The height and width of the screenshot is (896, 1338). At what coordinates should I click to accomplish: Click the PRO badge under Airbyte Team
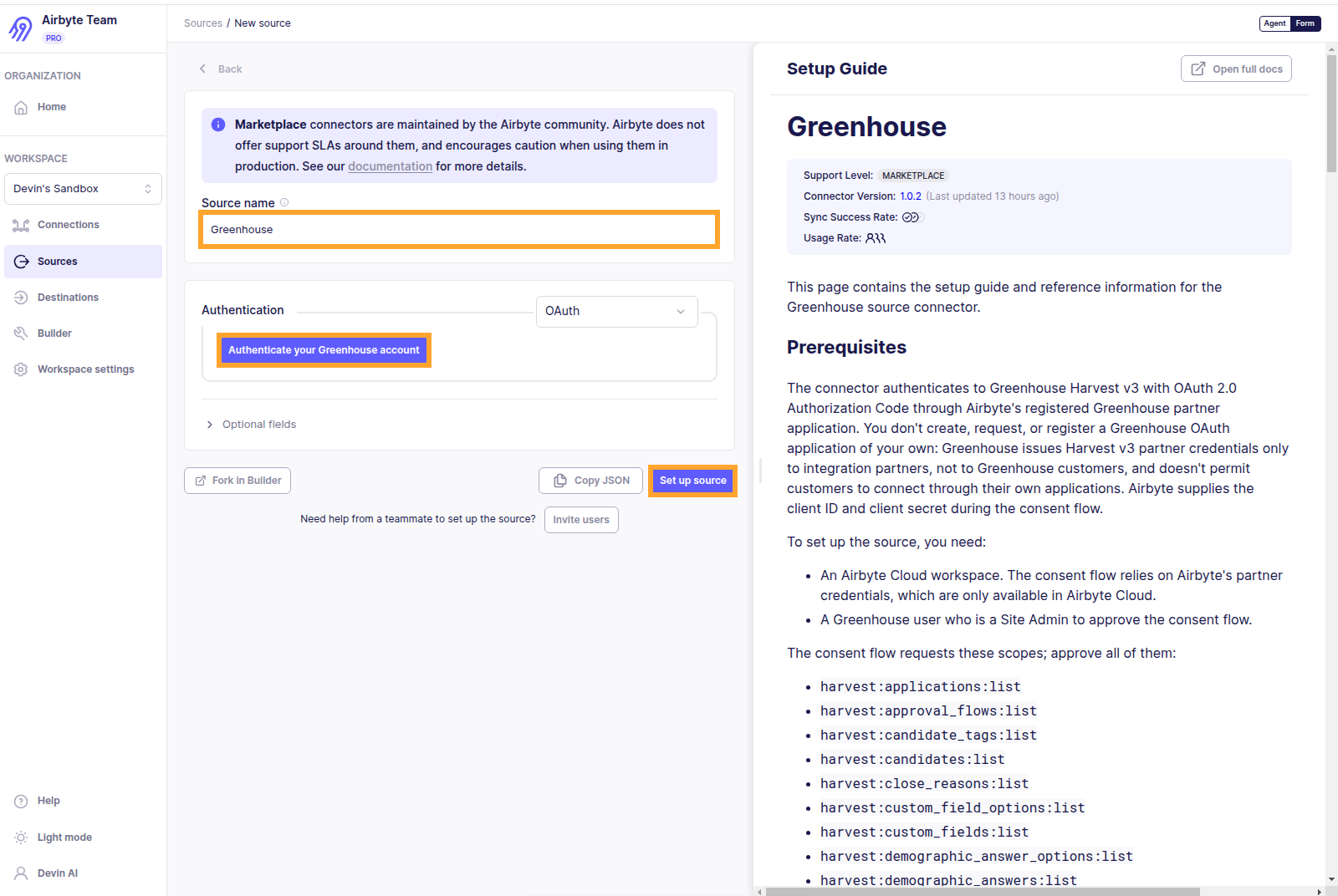coord(54,38)
